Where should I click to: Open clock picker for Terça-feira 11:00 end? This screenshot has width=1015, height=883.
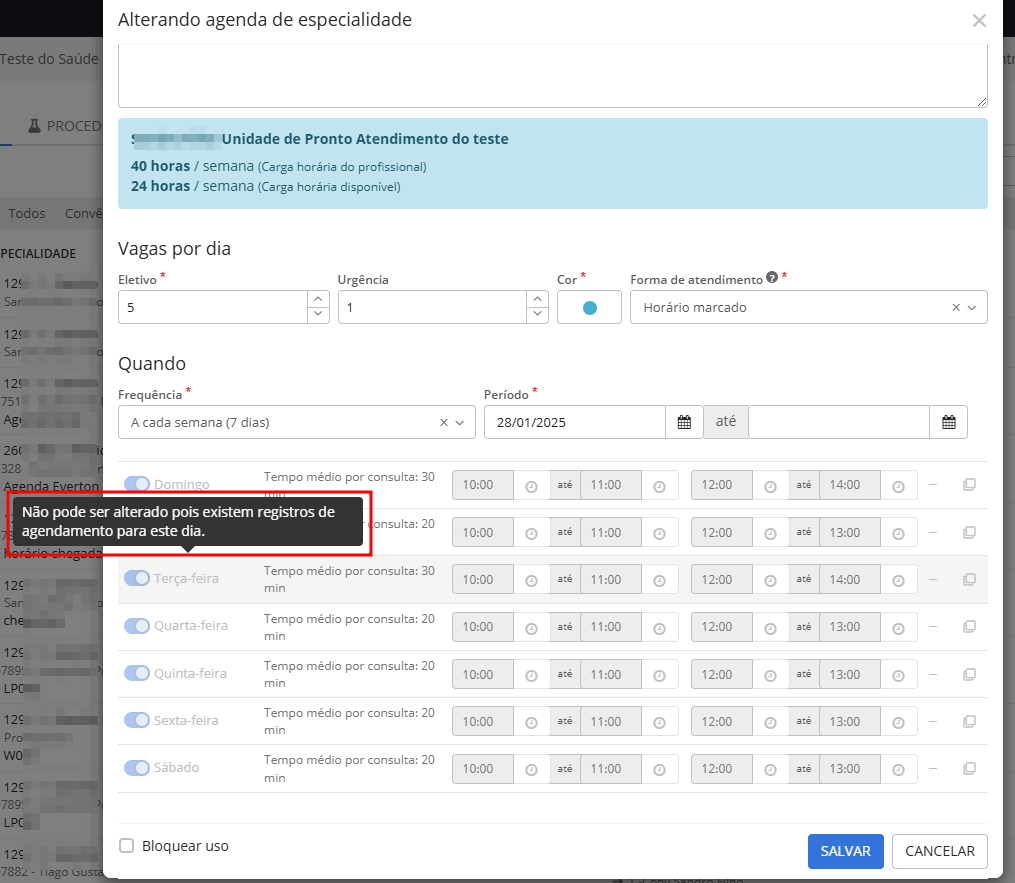pyautogui.click(x=659, y=581)
